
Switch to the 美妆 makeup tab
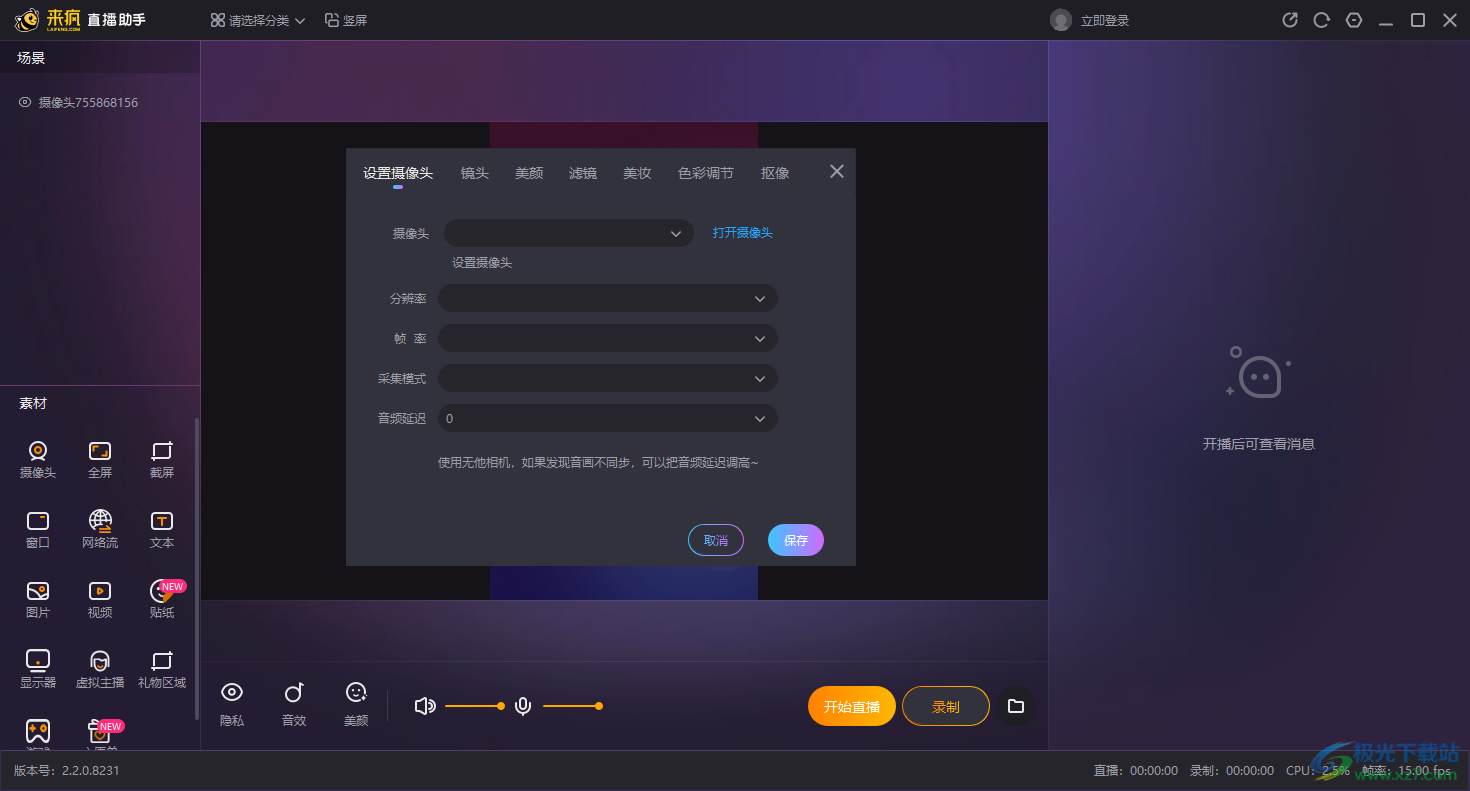point(637,173)
